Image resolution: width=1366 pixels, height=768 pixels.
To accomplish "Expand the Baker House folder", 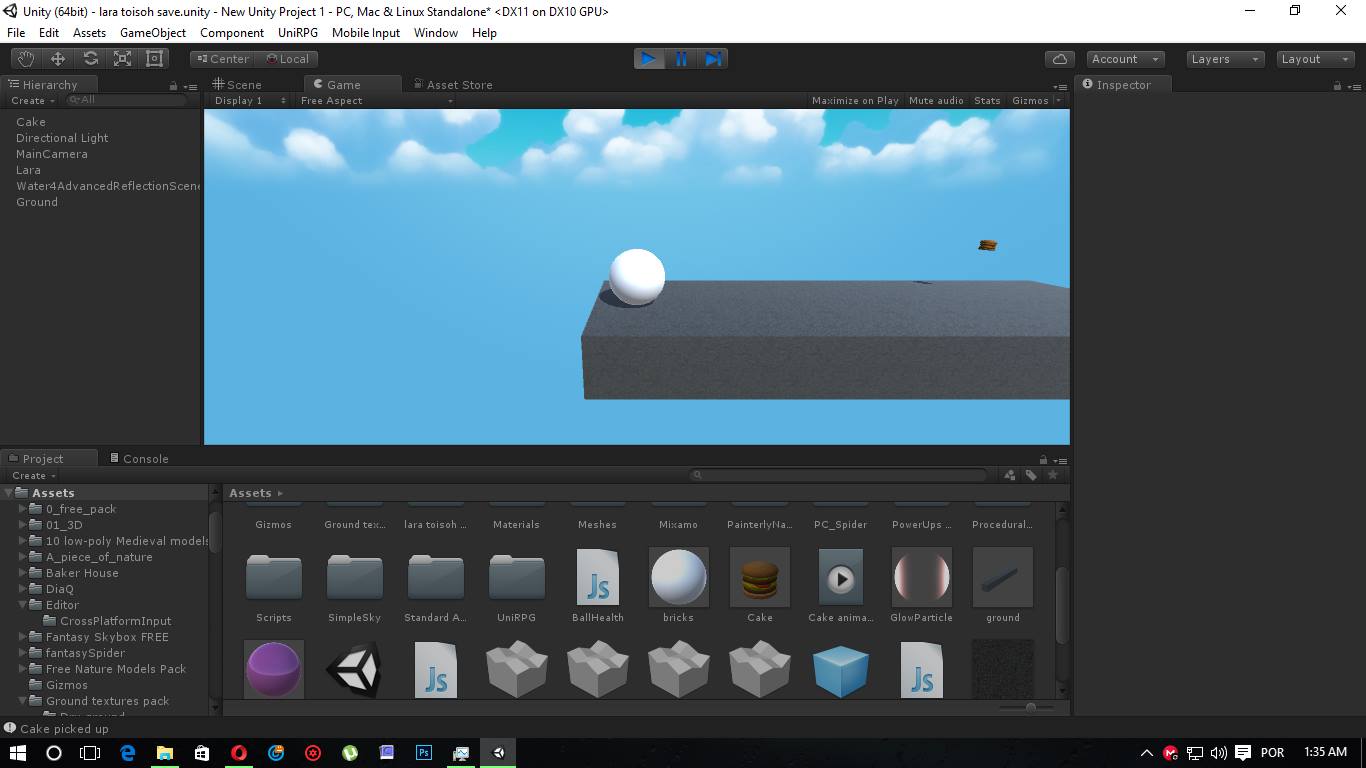I will (x=24, y=573).
